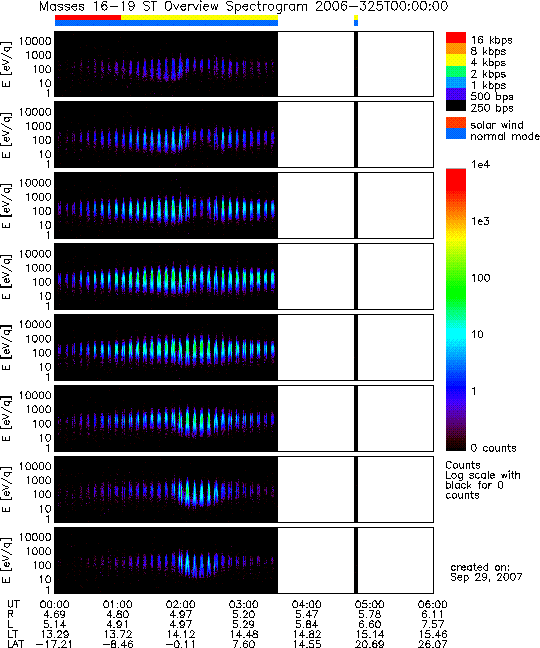This screenshot has height=648, width=540.
Task: Click the L value '5.14'
Action: point(55,624)
